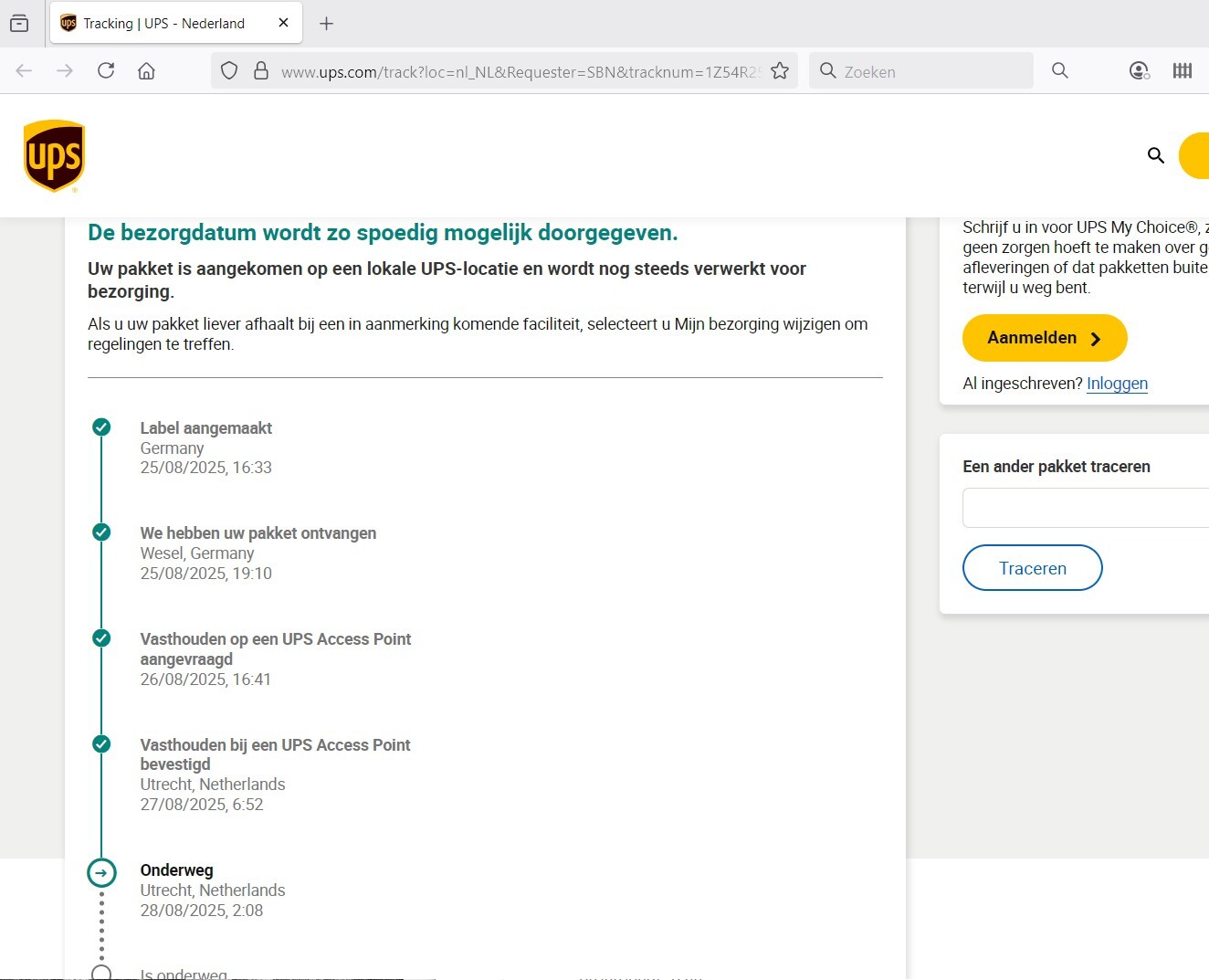This screenshot has width=1209, height=980.
Task: Open the Firefox tab list icon
Action: click(18, 24)
